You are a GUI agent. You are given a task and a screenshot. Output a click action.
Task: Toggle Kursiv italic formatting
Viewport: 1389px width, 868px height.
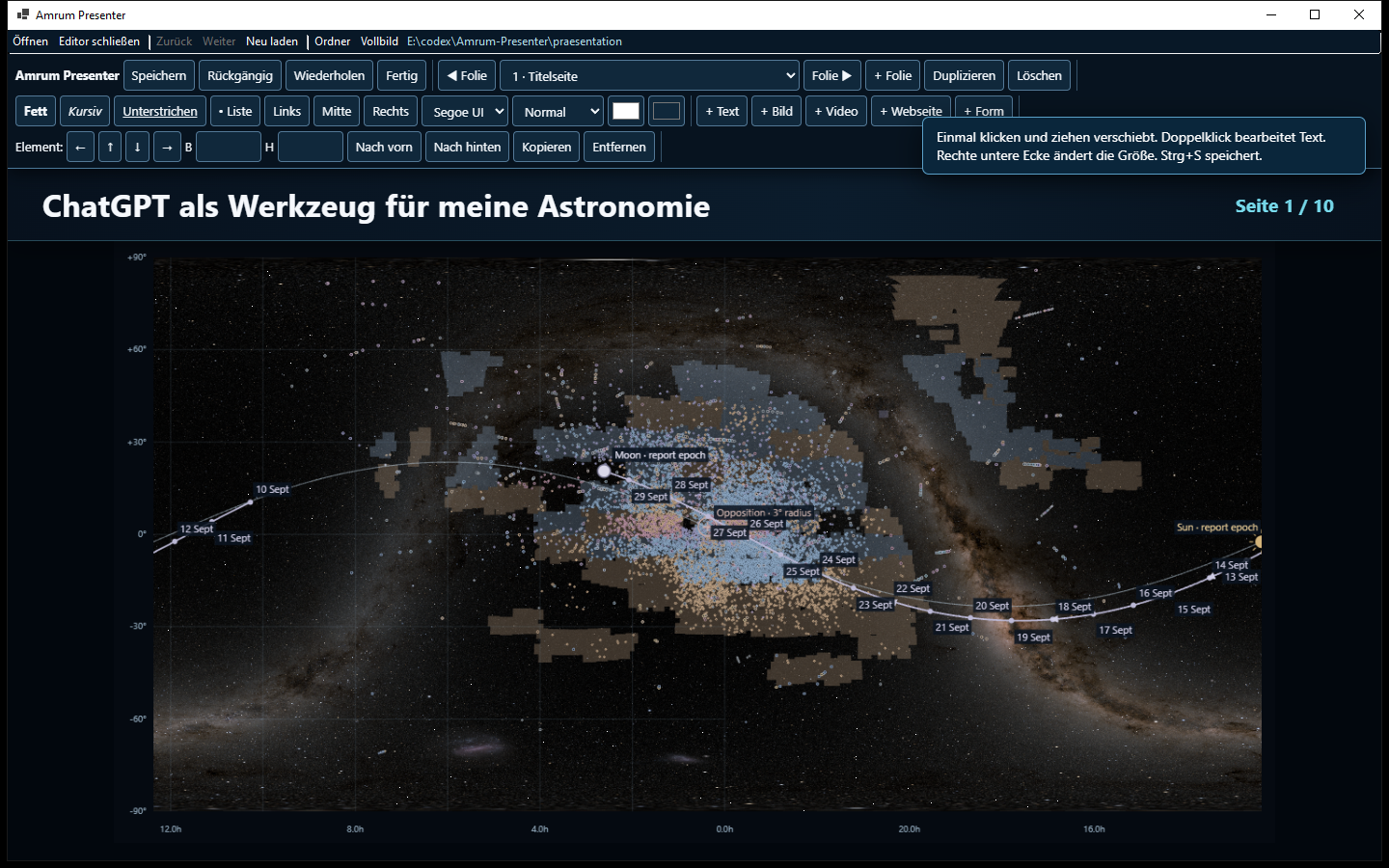pyautogui.click(x=85, y=112)
